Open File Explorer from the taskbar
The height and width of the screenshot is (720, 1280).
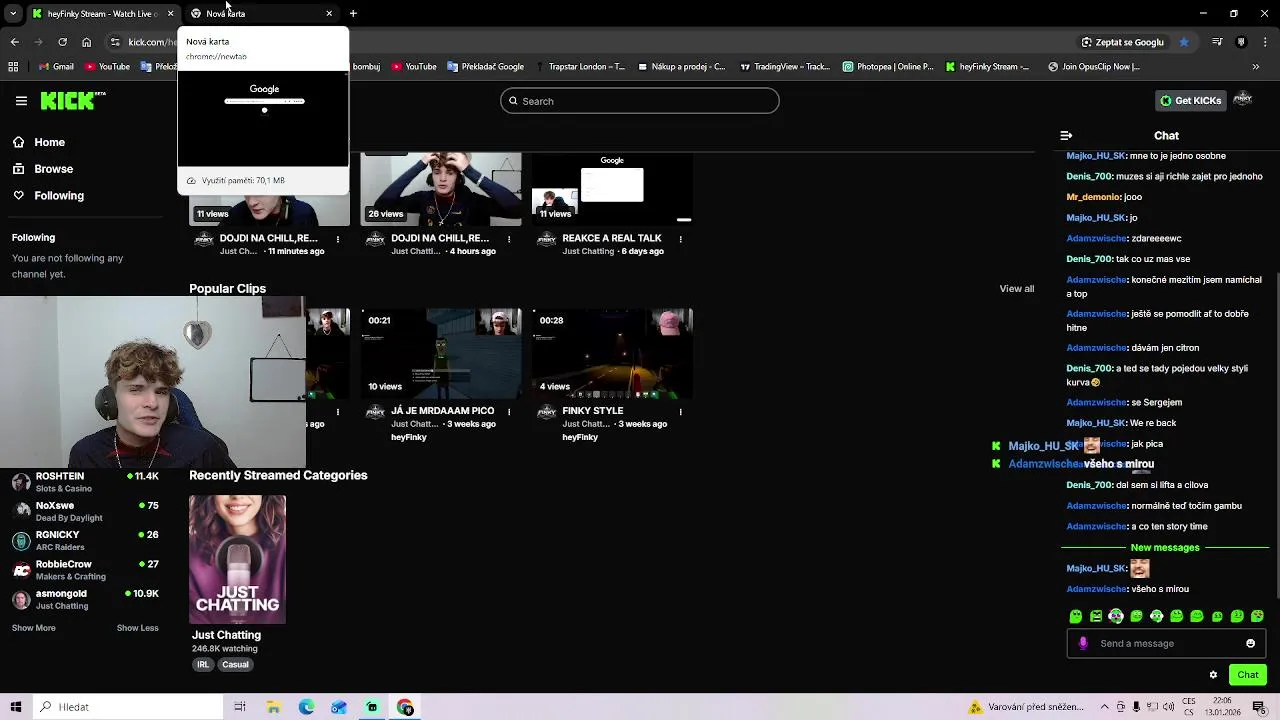[x=273, y=707]
